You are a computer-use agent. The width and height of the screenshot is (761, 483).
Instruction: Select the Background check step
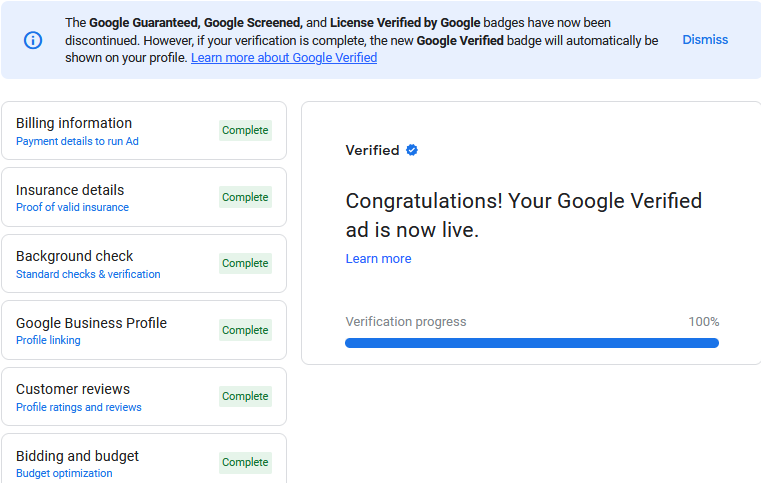click(144, 264)
